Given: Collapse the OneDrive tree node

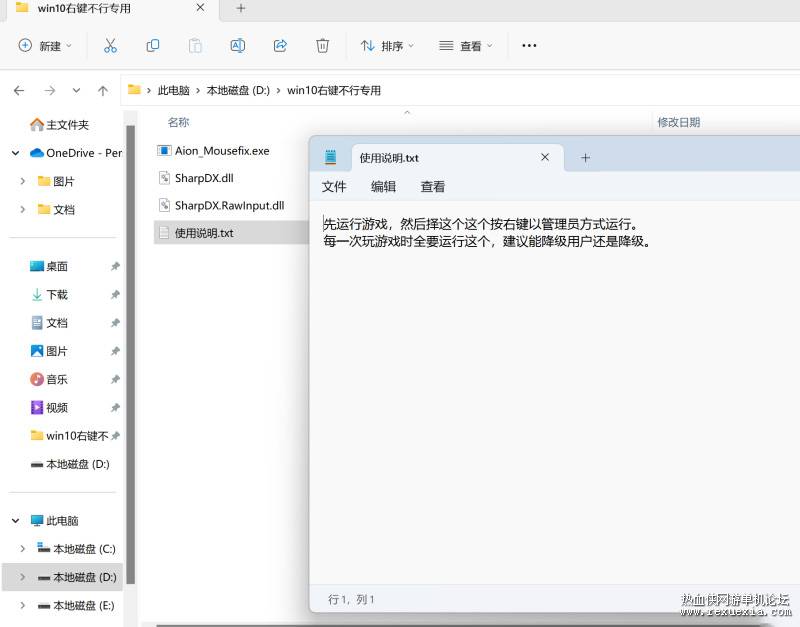Looking at the screenshot, I should [16, 153].
